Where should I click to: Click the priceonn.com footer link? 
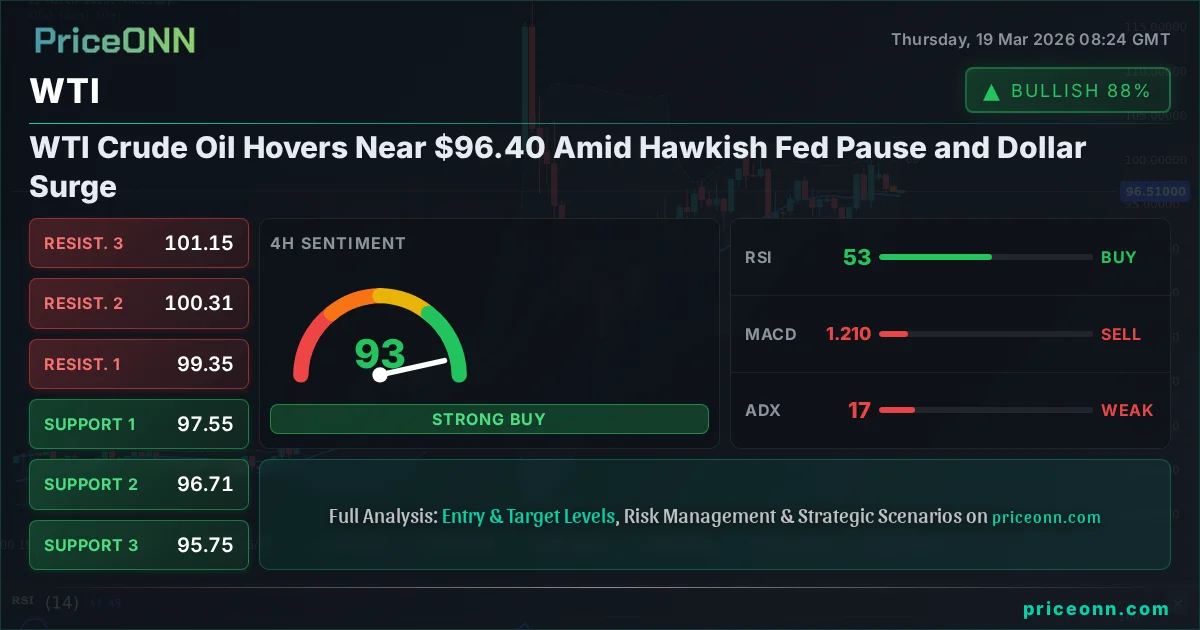[x=1096, y=608]
